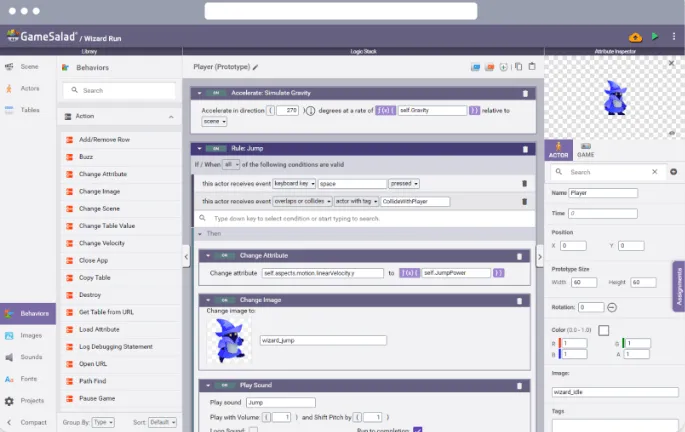This screenshot has width=685, height=432.
Task: Click the behaviors Search field
Action: click(x=119, y=90)
